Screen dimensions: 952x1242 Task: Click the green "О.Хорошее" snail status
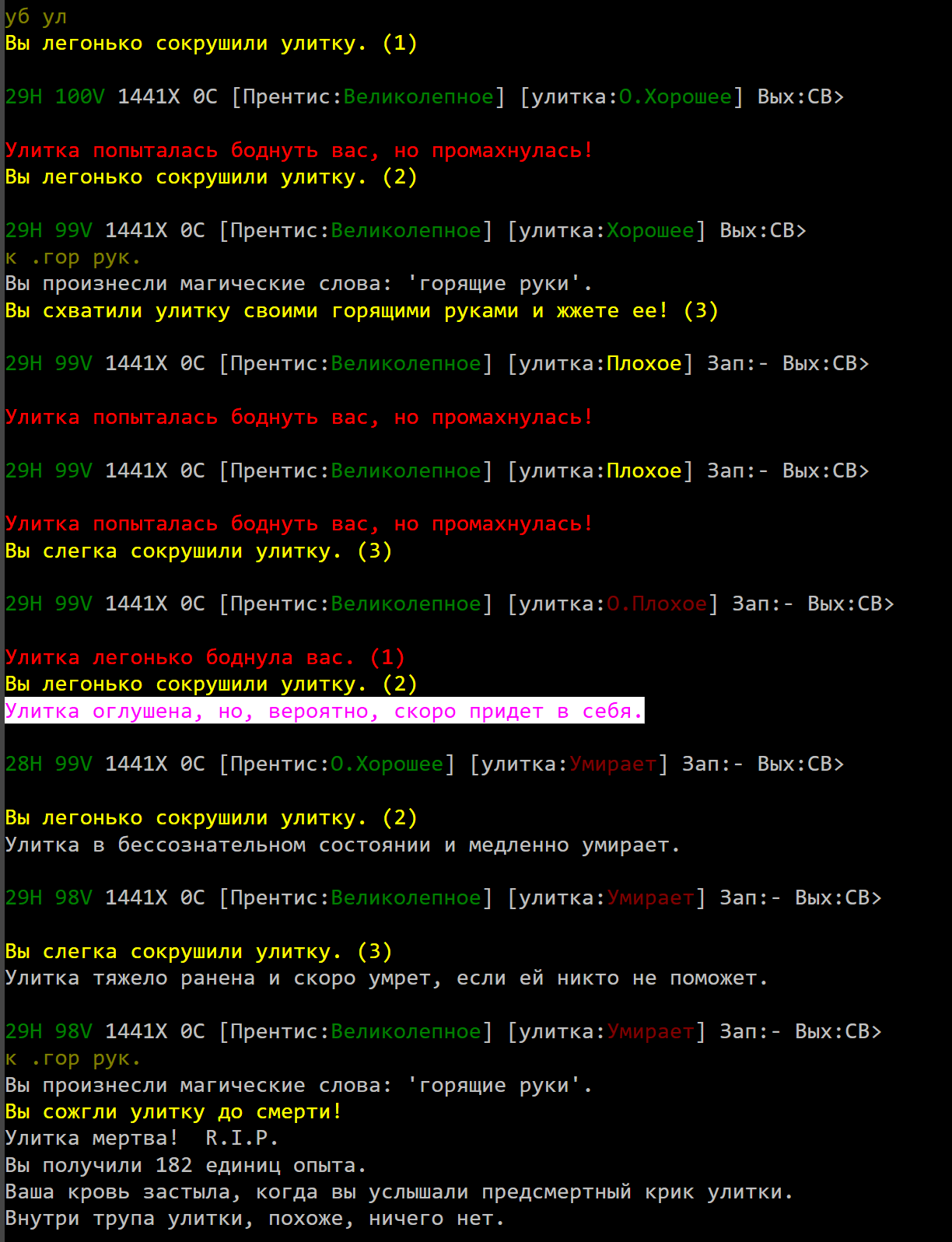click(675, 97)
